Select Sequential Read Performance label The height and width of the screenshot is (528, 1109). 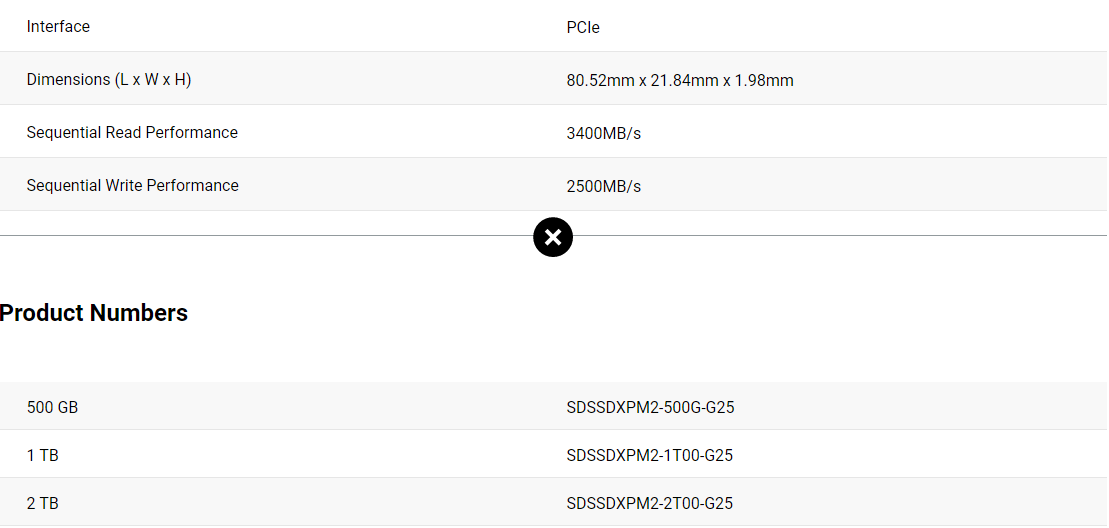click(x=132, y=133)
